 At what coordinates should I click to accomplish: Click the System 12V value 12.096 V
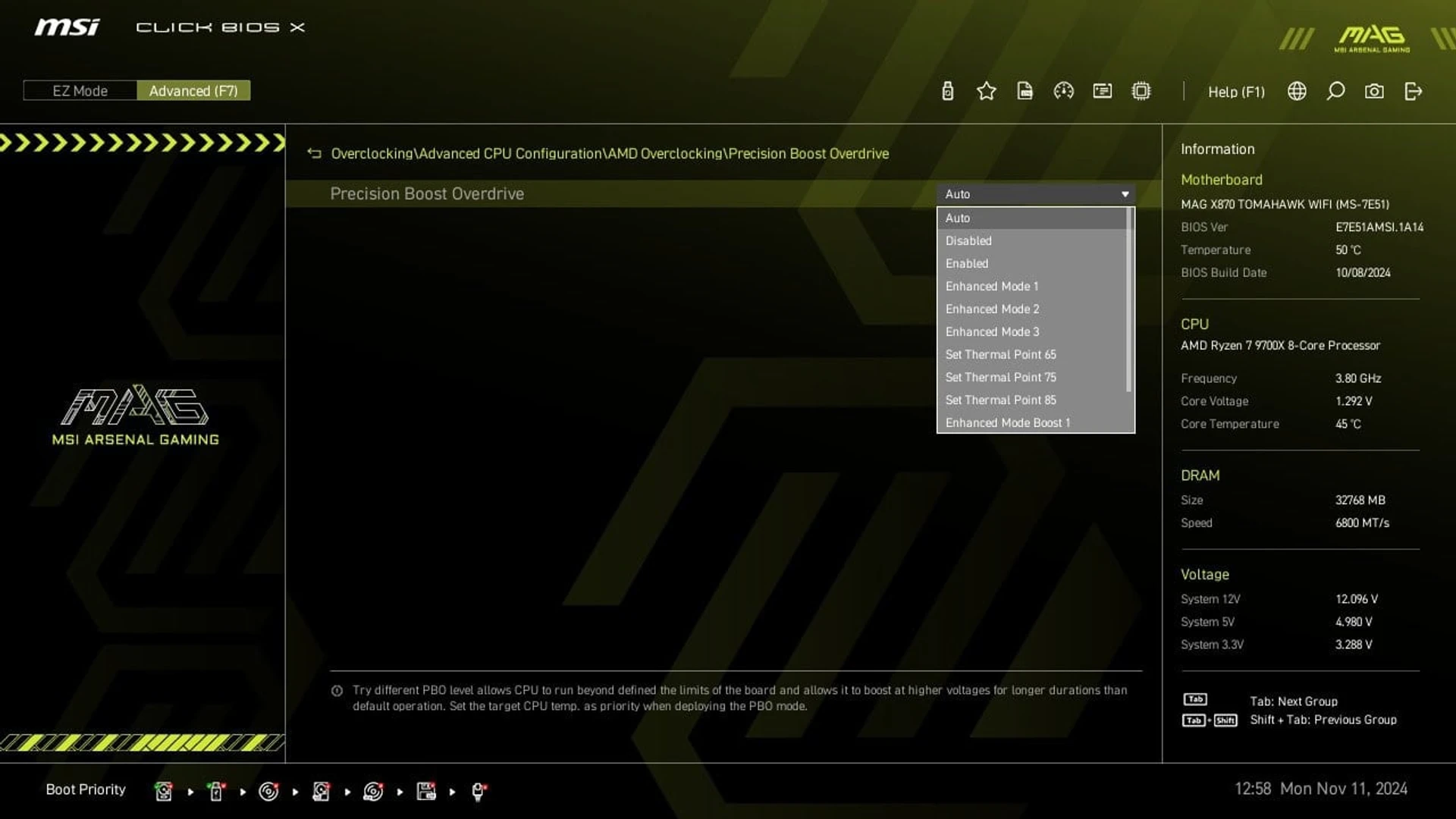(1357, 598)
